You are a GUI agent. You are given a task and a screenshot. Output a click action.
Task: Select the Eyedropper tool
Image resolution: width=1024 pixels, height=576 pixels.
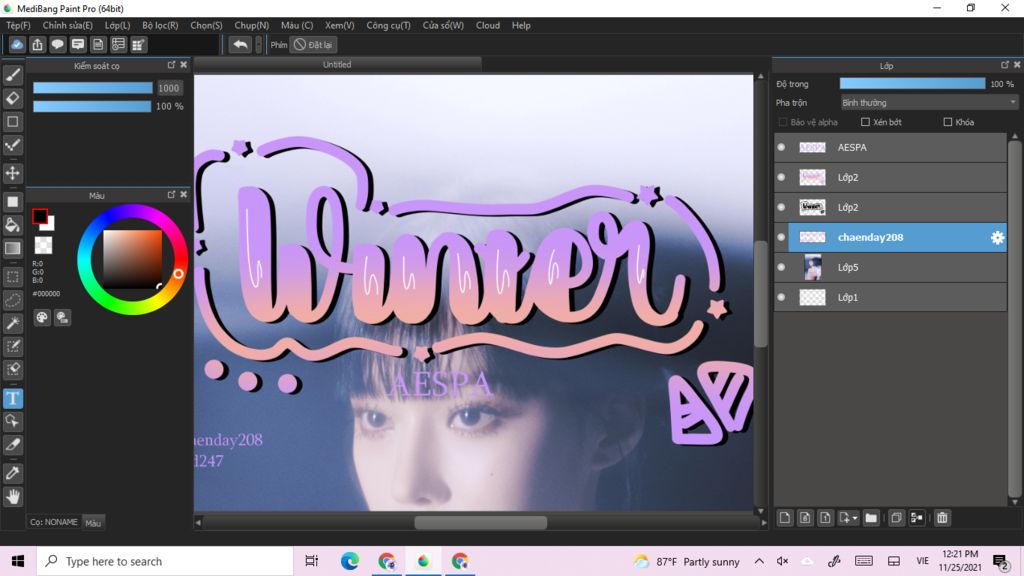12,473
